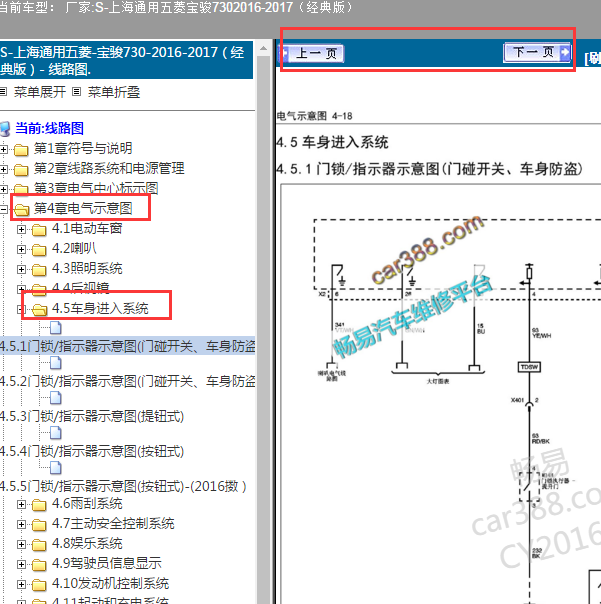Click the 4.7主动安全控制系统 folder icon
601x604 pixels.
(x=39, y=525)
